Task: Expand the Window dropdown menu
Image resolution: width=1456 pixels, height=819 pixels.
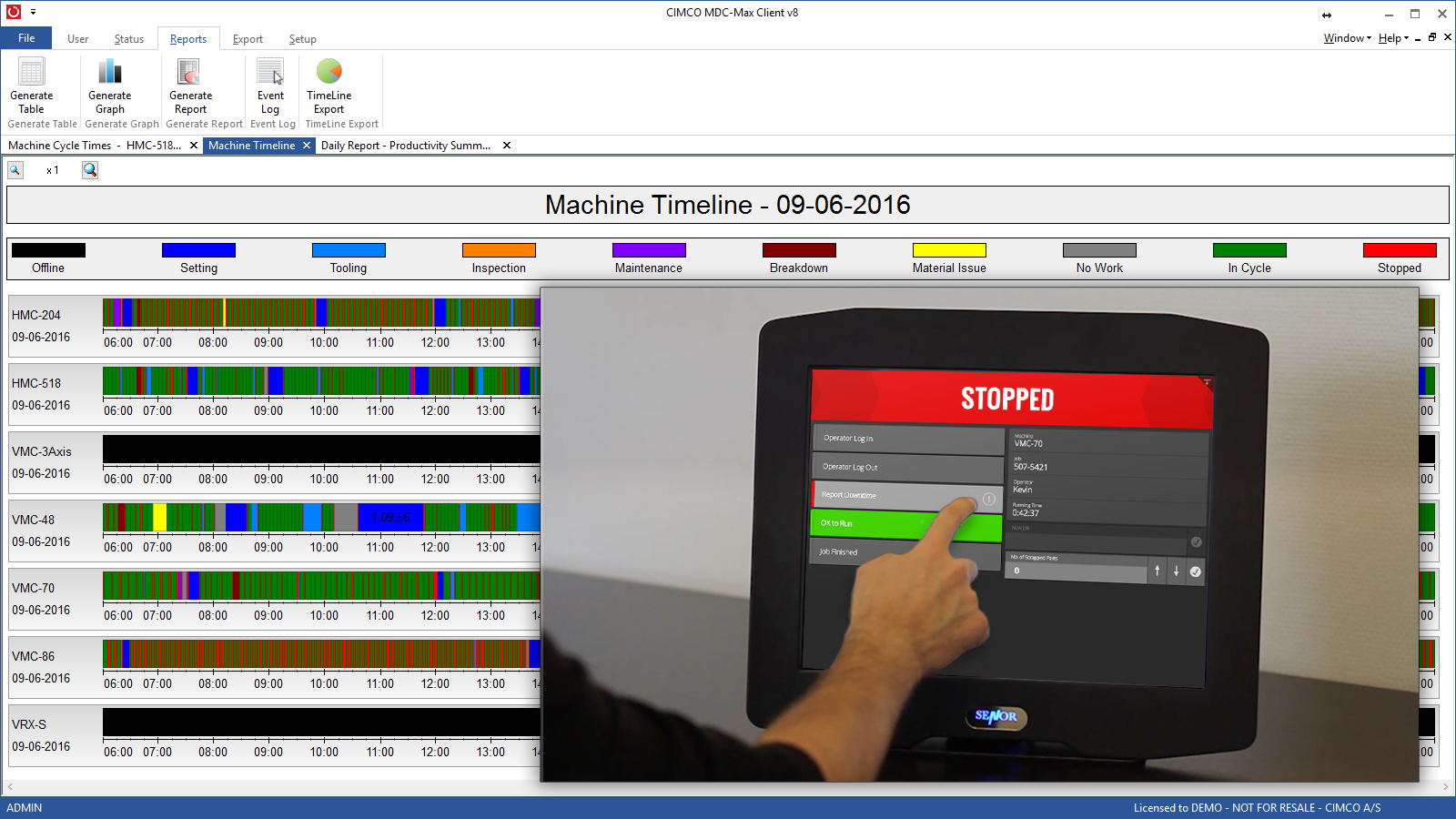Action: pyautogui.click(x=1347, y=38)
